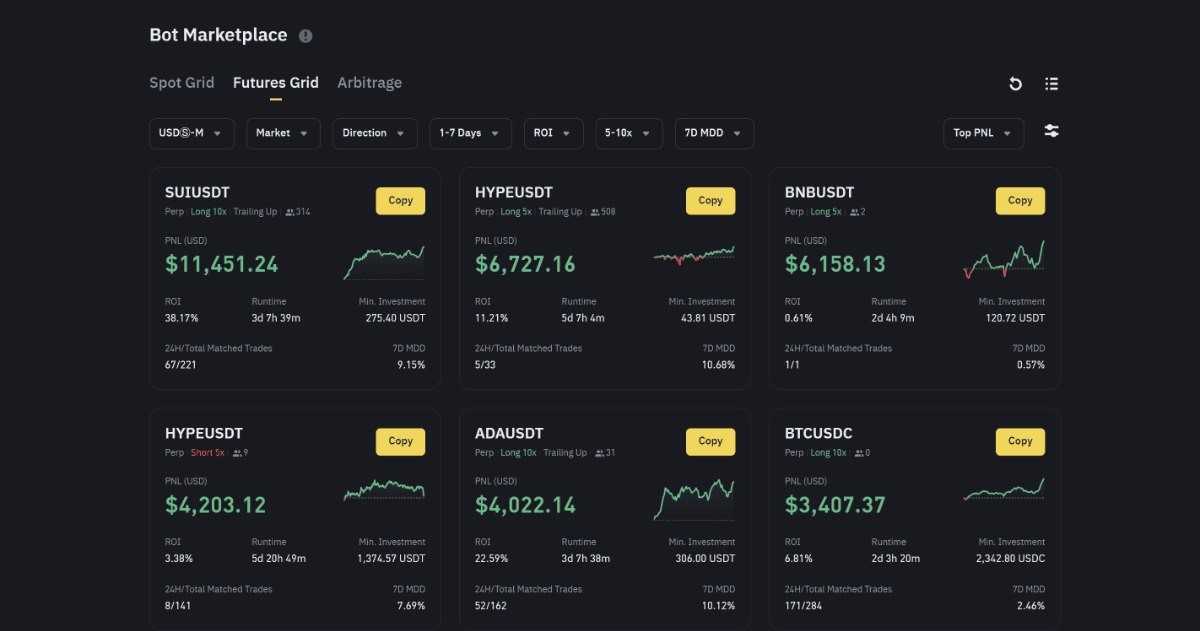Copy the BTCUSDC trading bot
1200x631 pixels.
(1020, 441)
